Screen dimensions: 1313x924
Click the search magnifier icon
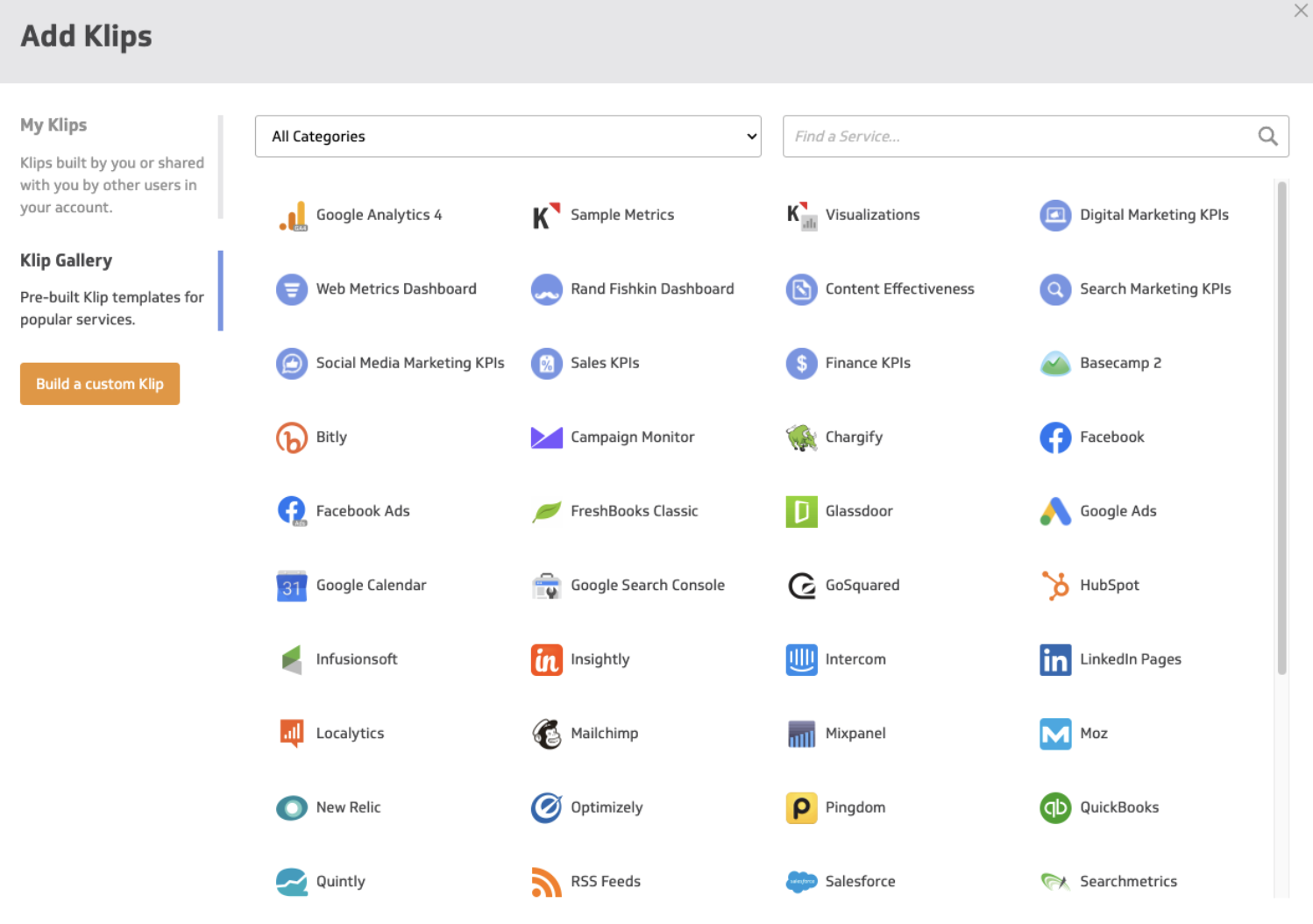[x=1267, y=137]
